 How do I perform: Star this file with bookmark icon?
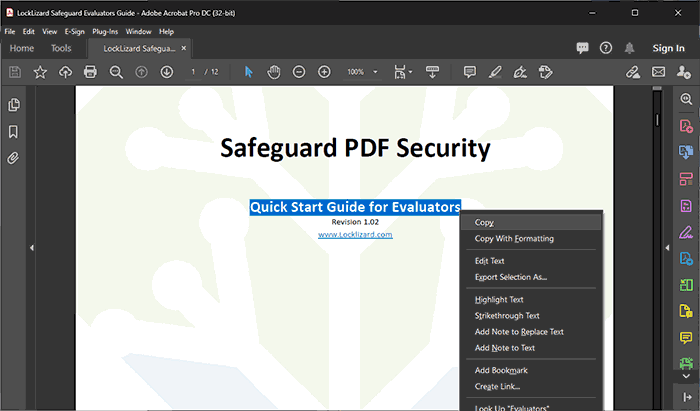tap(40, 72)
